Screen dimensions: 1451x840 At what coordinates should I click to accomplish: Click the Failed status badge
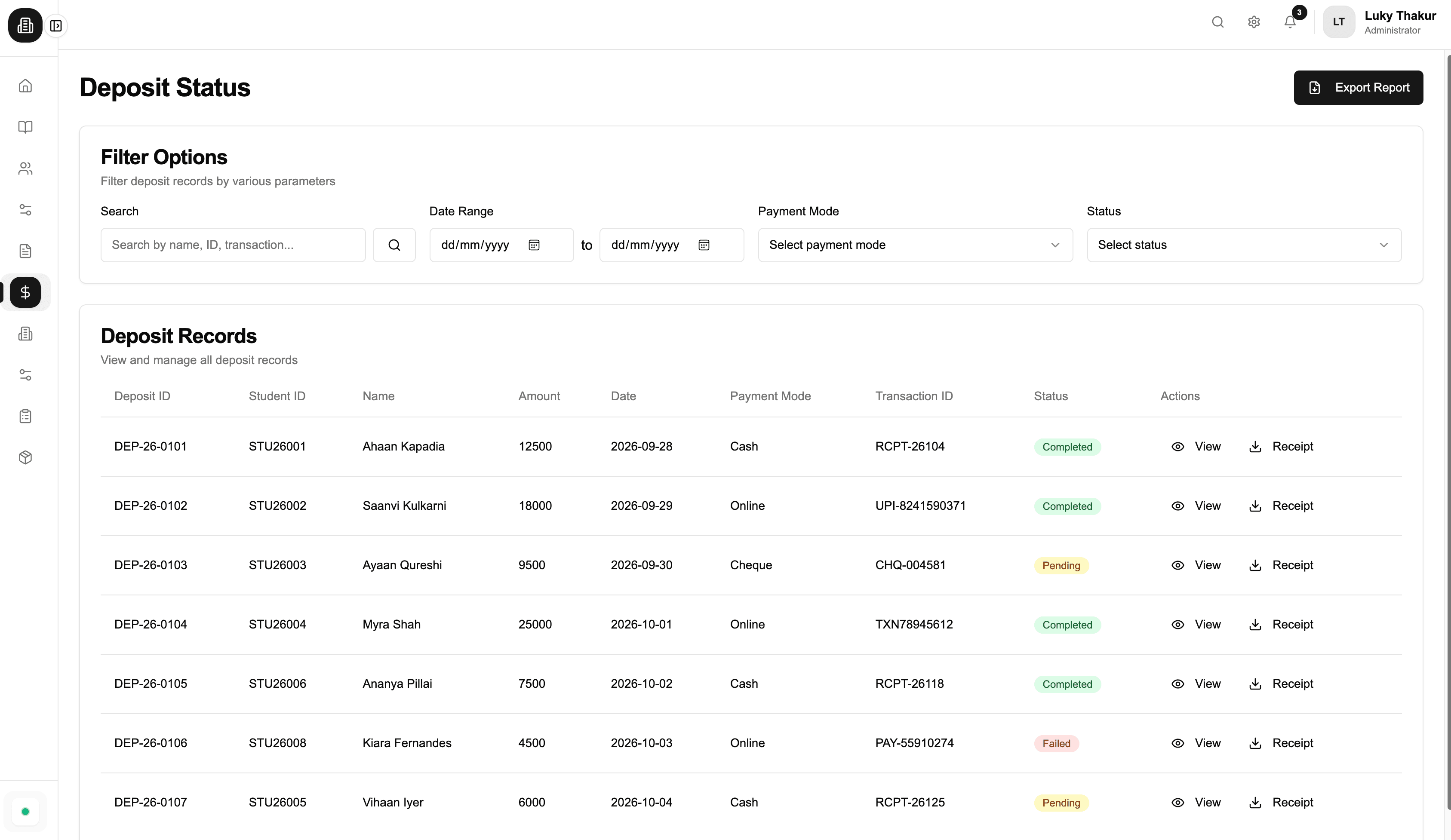1057,744
